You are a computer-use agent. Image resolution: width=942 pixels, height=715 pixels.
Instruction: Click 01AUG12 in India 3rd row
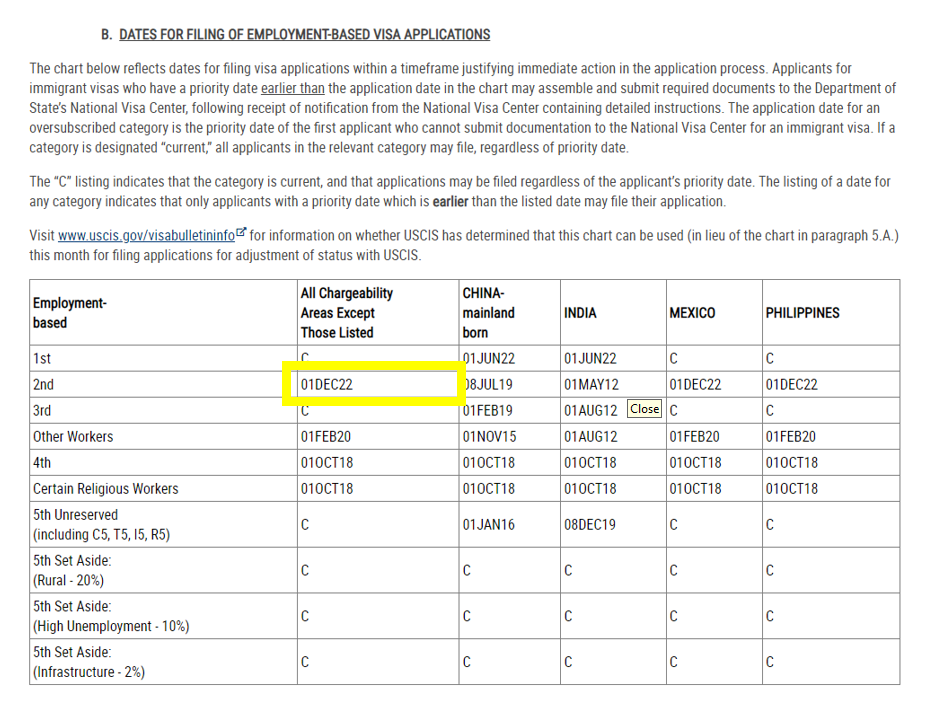point(591,411)
